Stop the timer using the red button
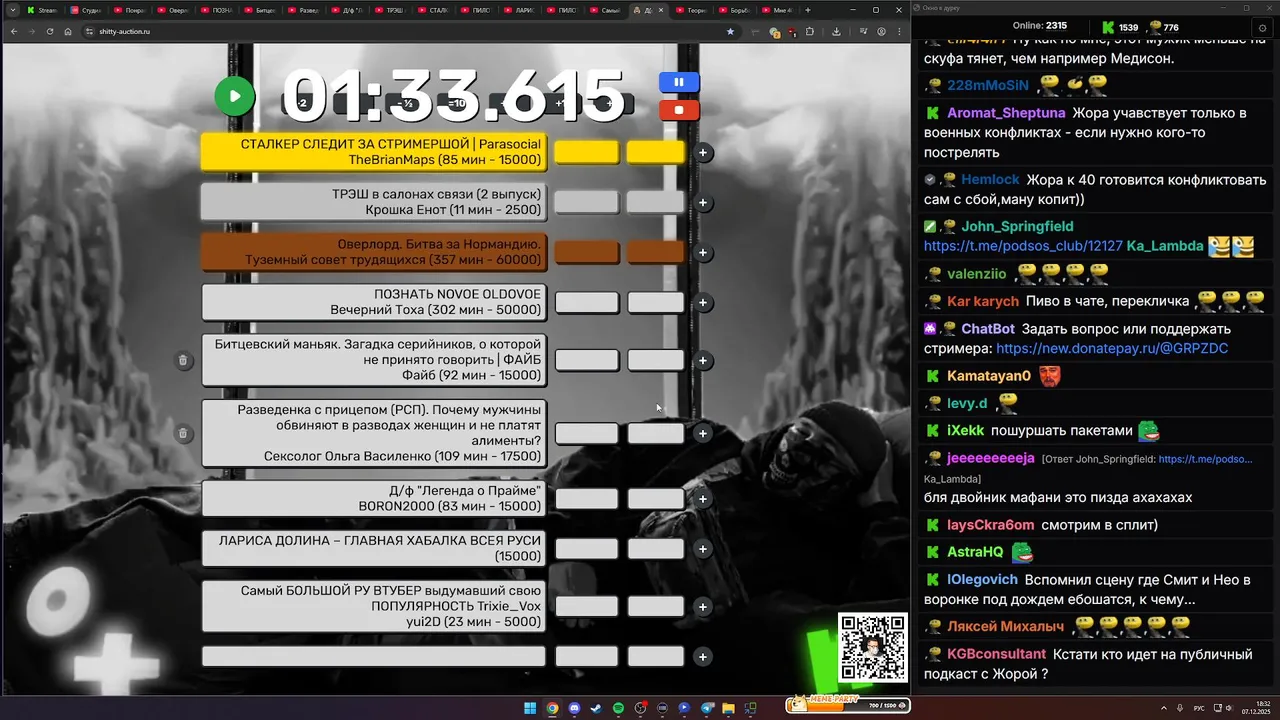Image resolution: width=1280 pixels, height=720 pixels. coord(679,110)
